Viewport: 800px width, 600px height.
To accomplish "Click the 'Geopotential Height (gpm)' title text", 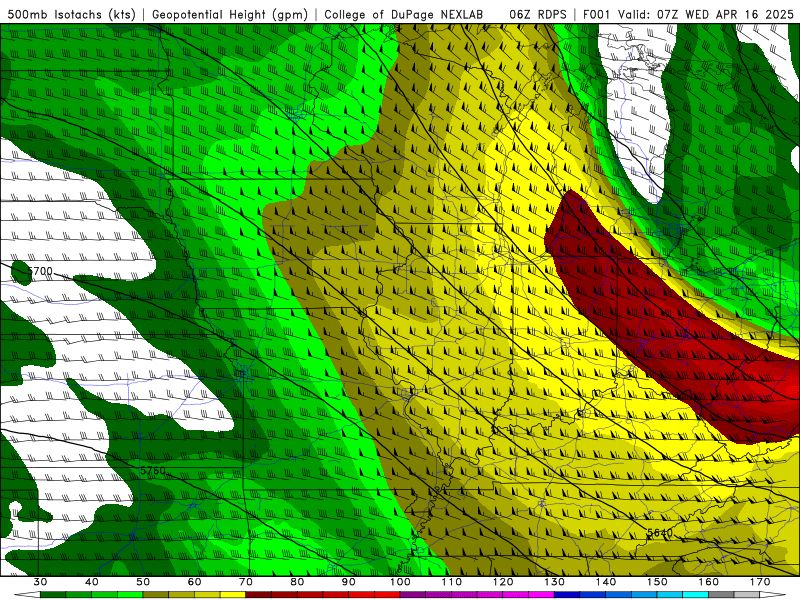I will [230, 14].
